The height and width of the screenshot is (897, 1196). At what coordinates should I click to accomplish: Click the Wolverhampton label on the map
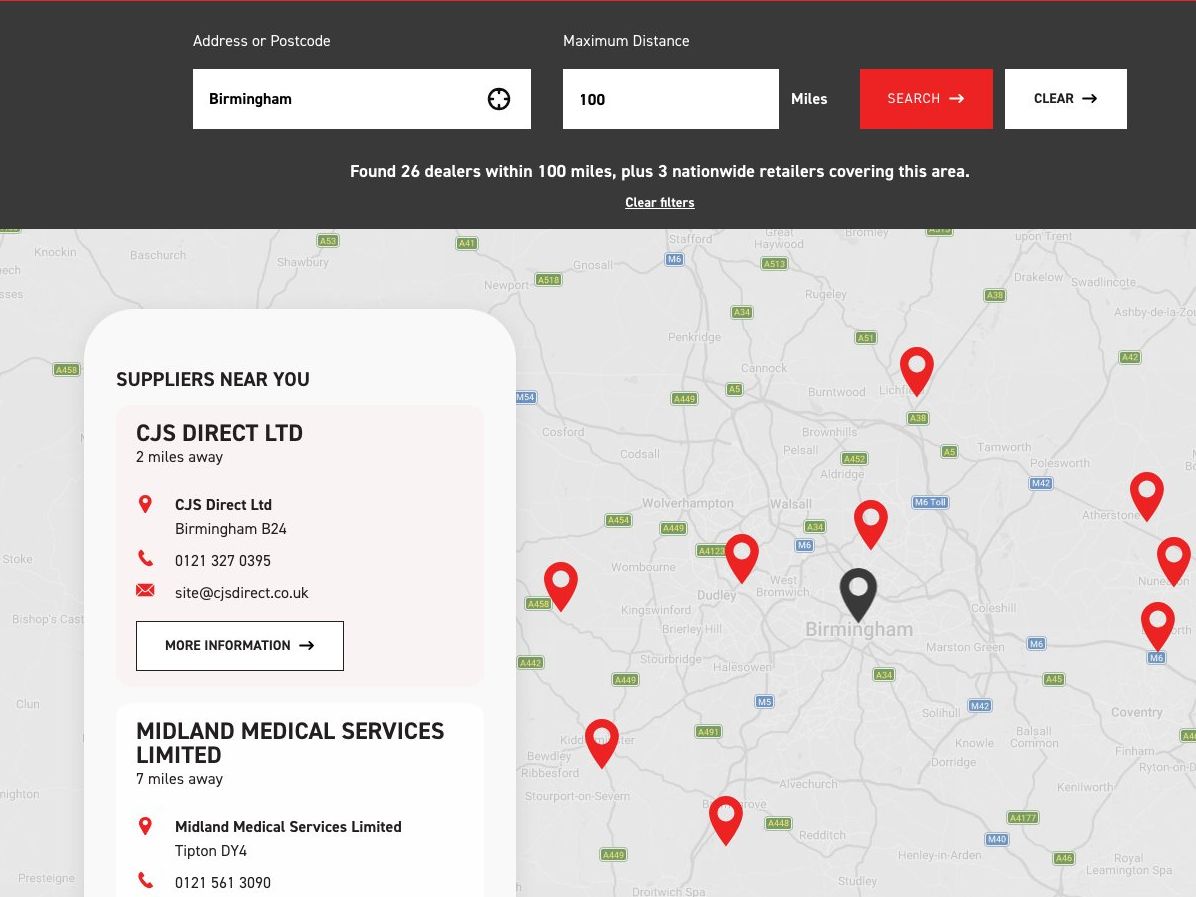687,503
